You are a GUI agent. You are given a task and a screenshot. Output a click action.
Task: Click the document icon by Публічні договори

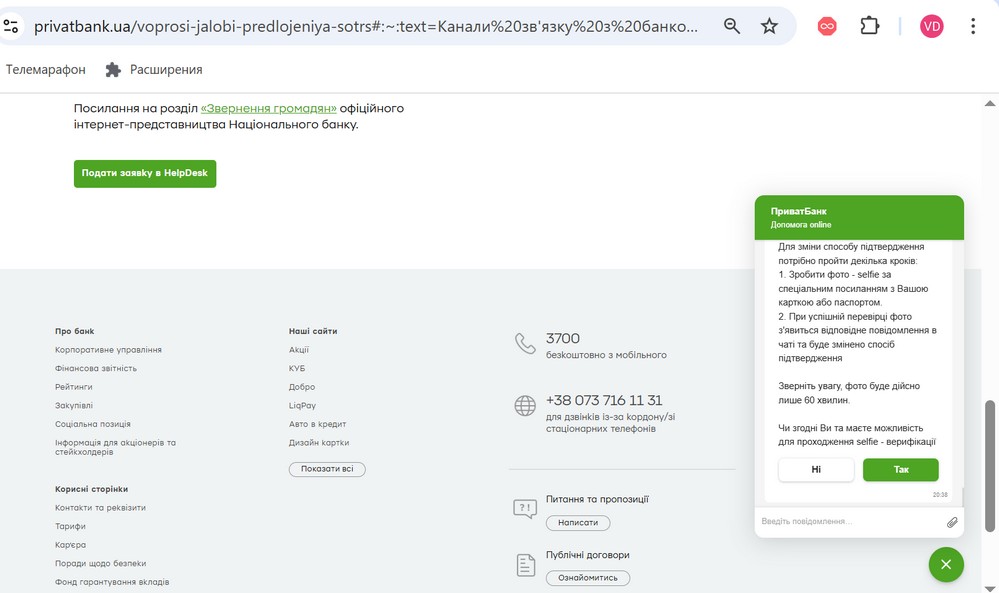pyautogui.click(x=526, y=565)
